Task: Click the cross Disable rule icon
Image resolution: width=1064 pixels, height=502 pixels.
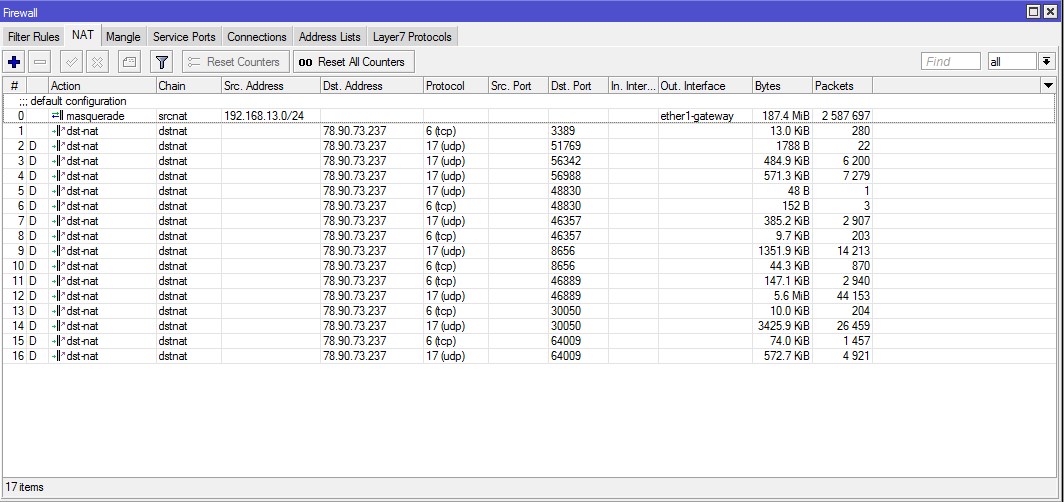Action: pyautogui.click(x=97, y=62)
